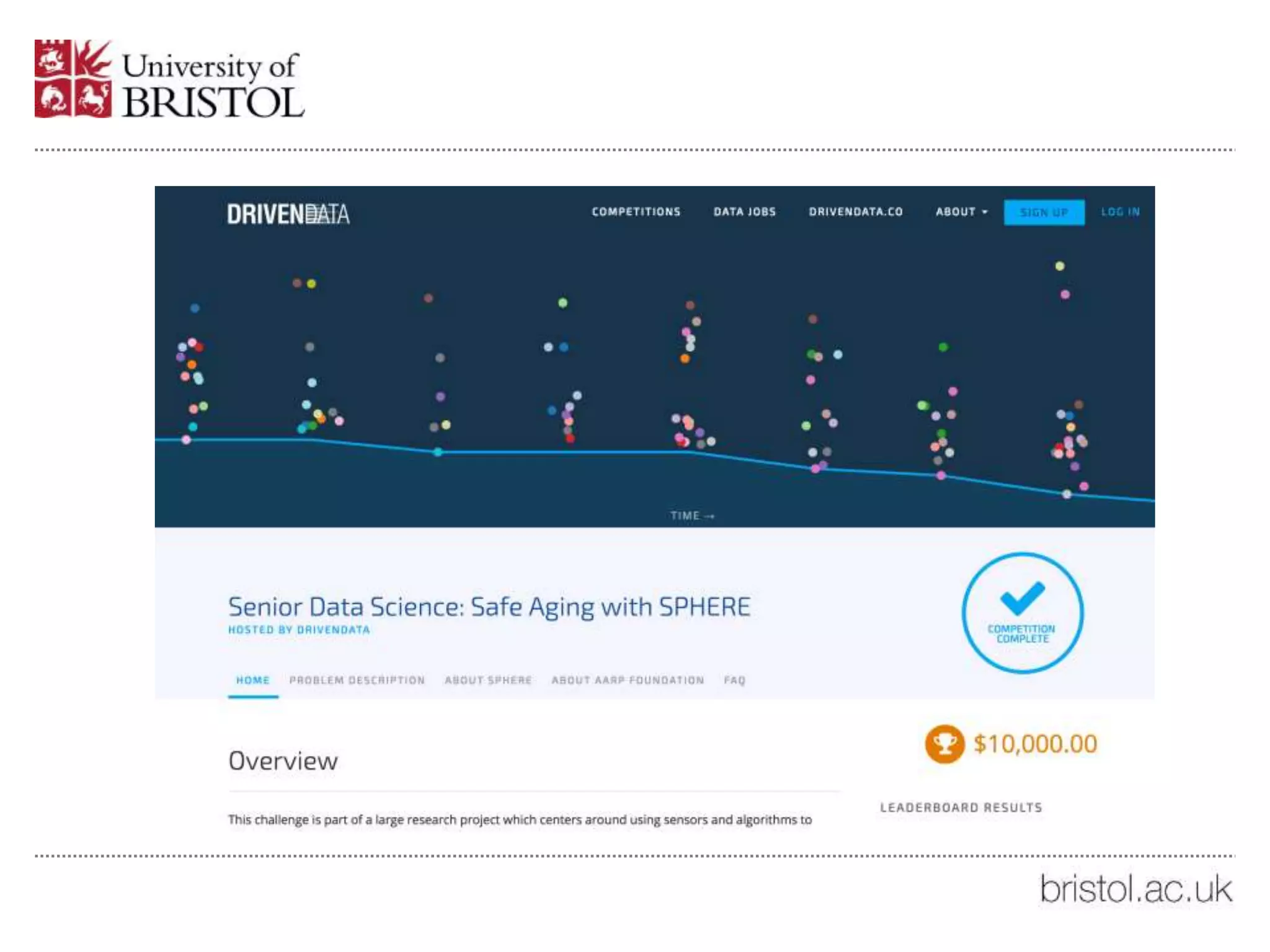Open the About SPHERE tab
1270x952 pixels.
489,681
